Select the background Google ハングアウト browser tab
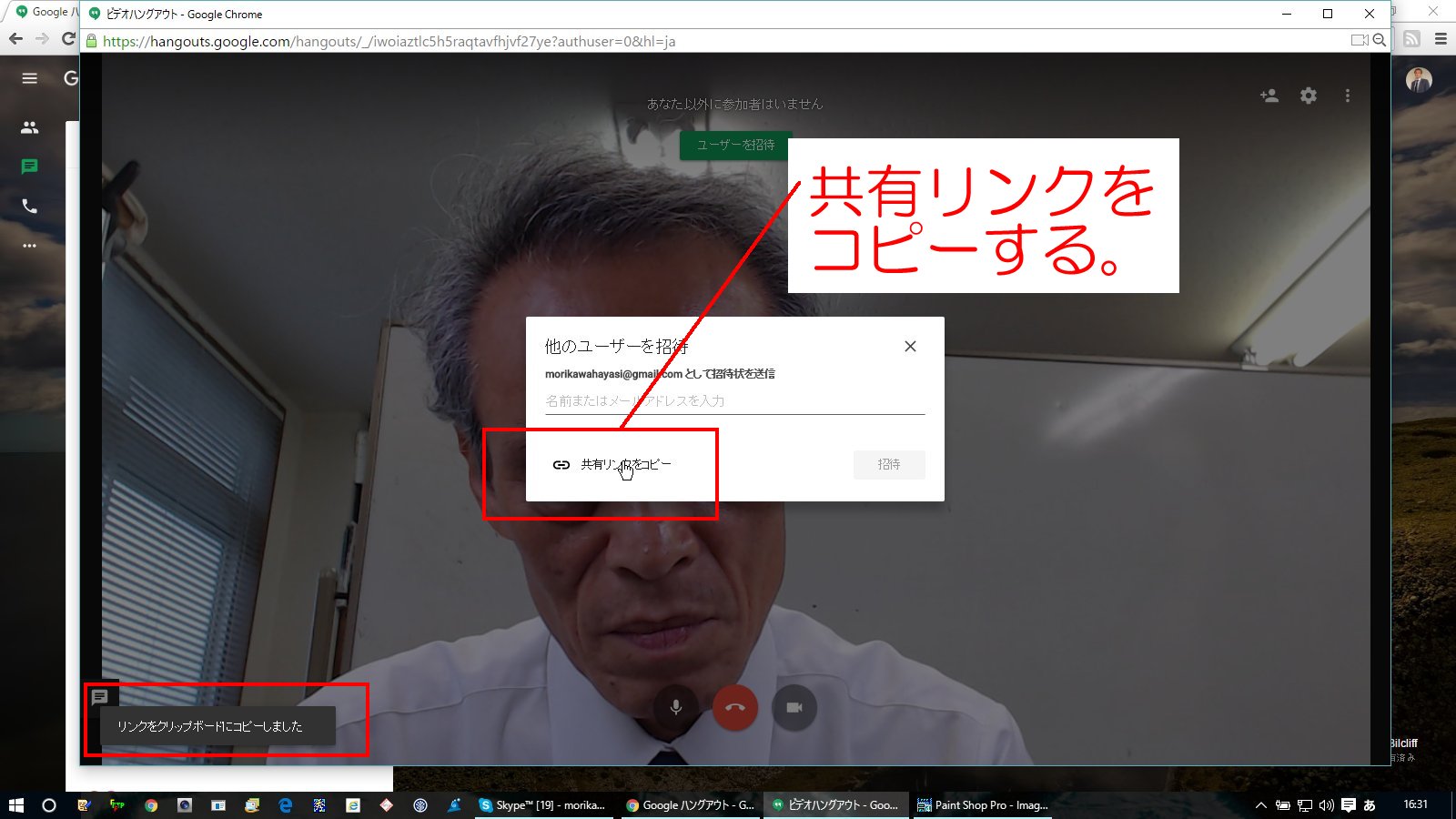Viewport: 1456px width, 819px height. [45, 12]
